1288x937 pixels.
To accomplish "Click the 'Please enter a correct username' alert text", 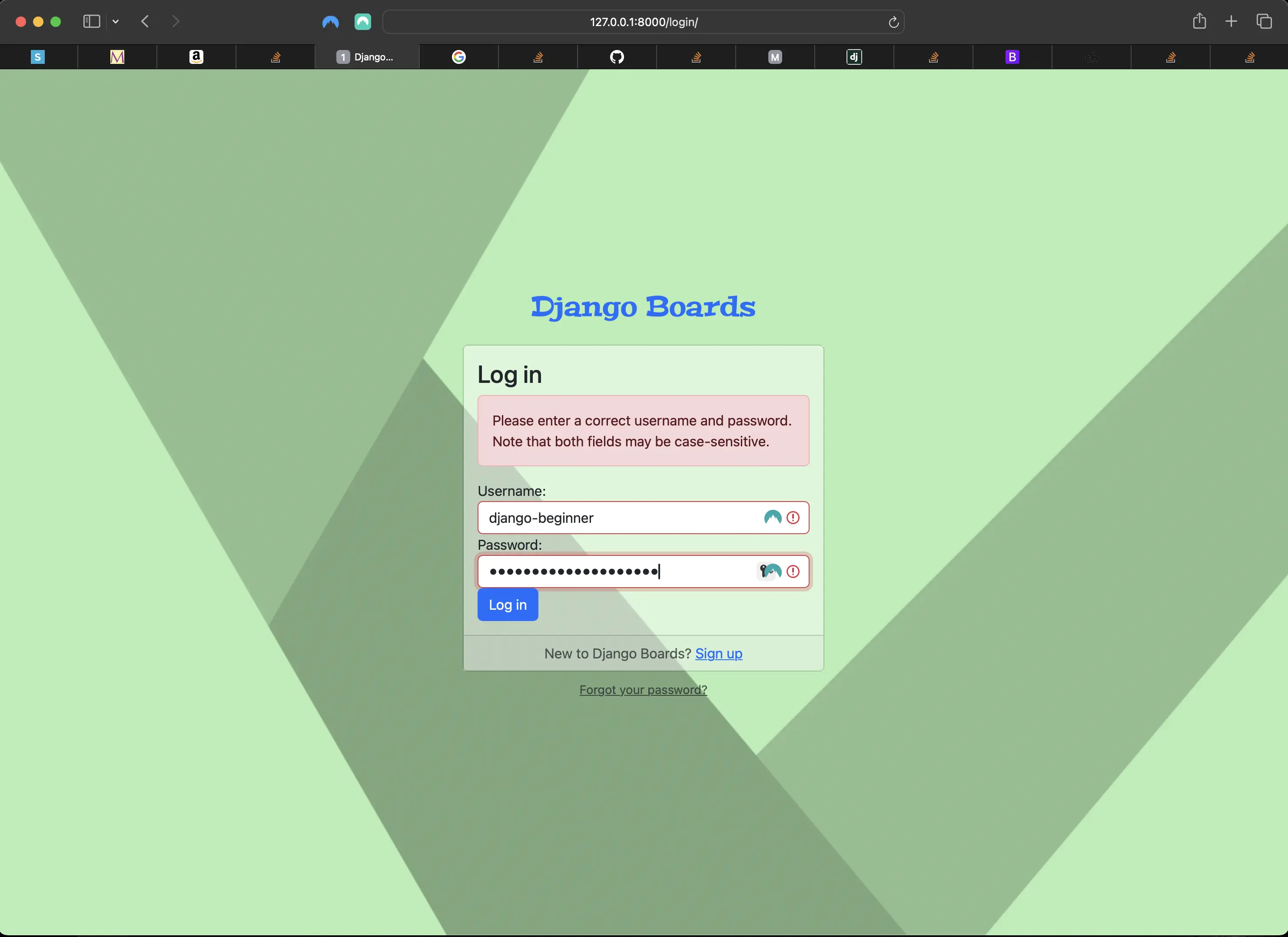I will pyautogui.click(x=642, y=431).
